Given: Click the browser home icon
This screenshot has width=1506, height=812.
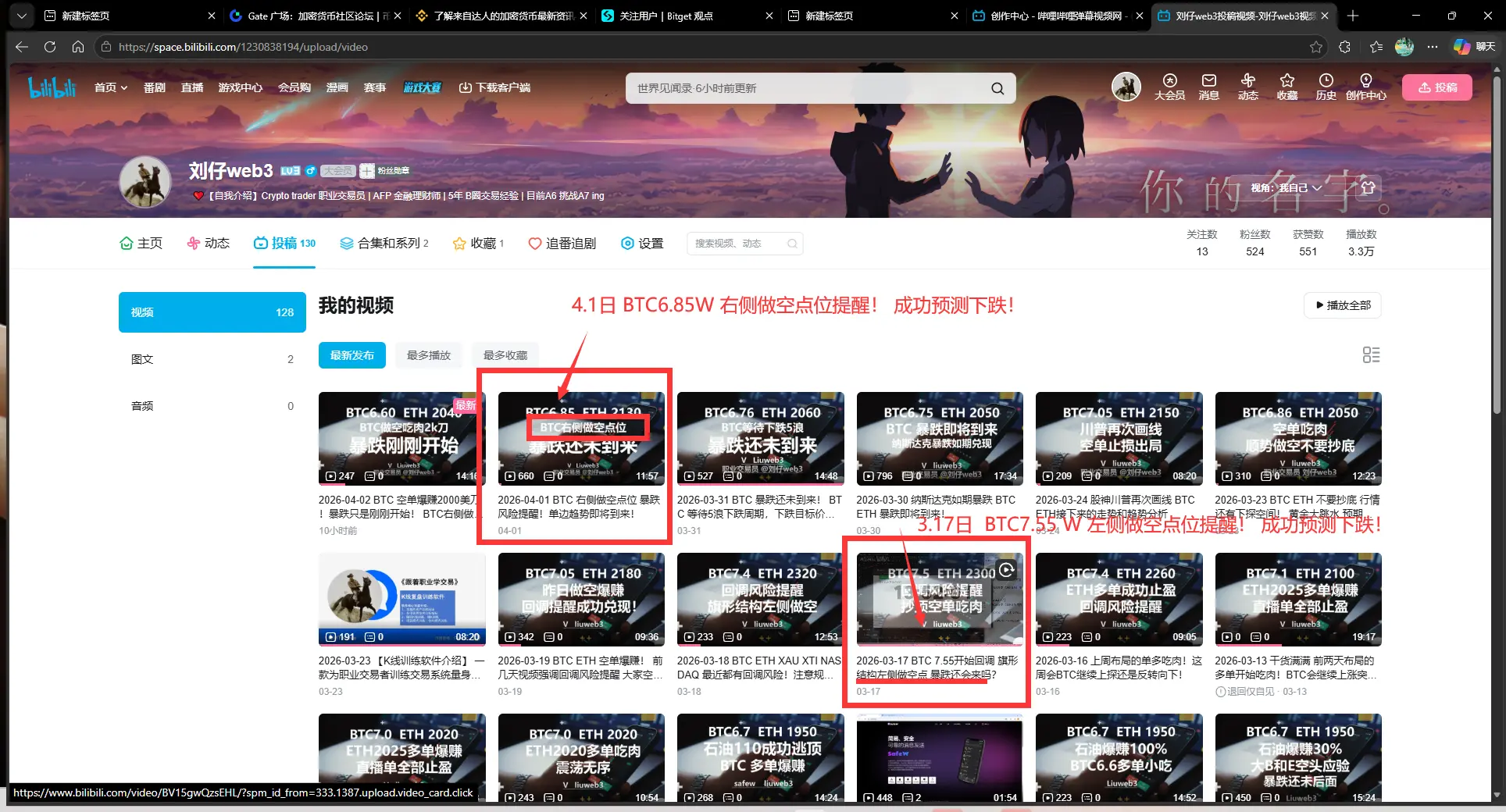Looking at the screenshot, I should pyautogui.click(x=77, y=47).
